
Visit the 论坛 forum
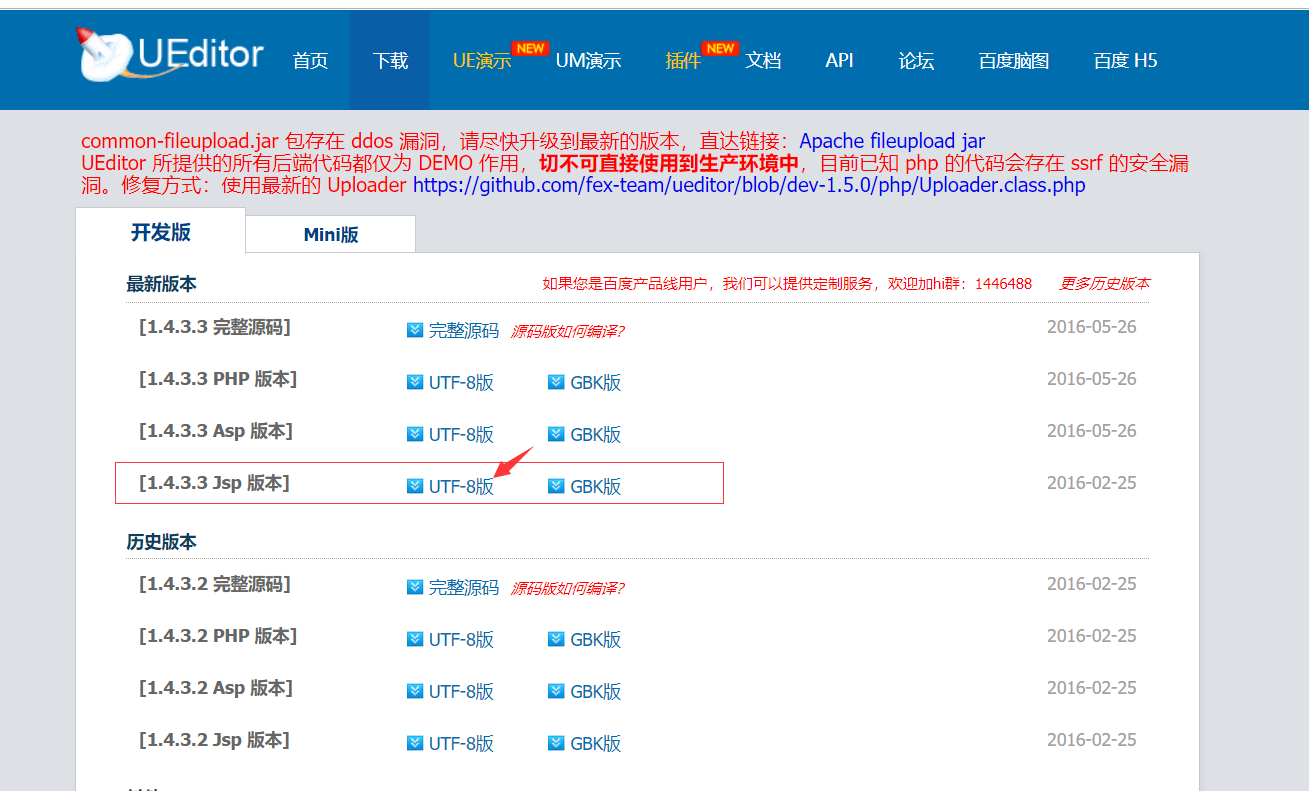pyautogui.click(x=916, y=60)
